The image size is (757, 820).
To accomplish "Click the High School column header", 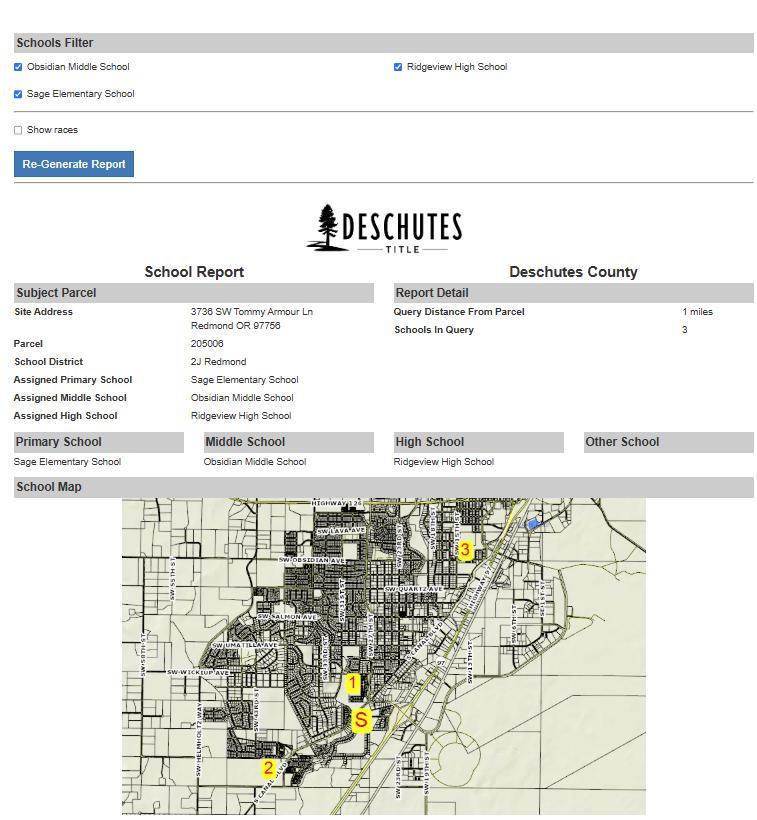I will pyautogui.click(x=478, y=442).
